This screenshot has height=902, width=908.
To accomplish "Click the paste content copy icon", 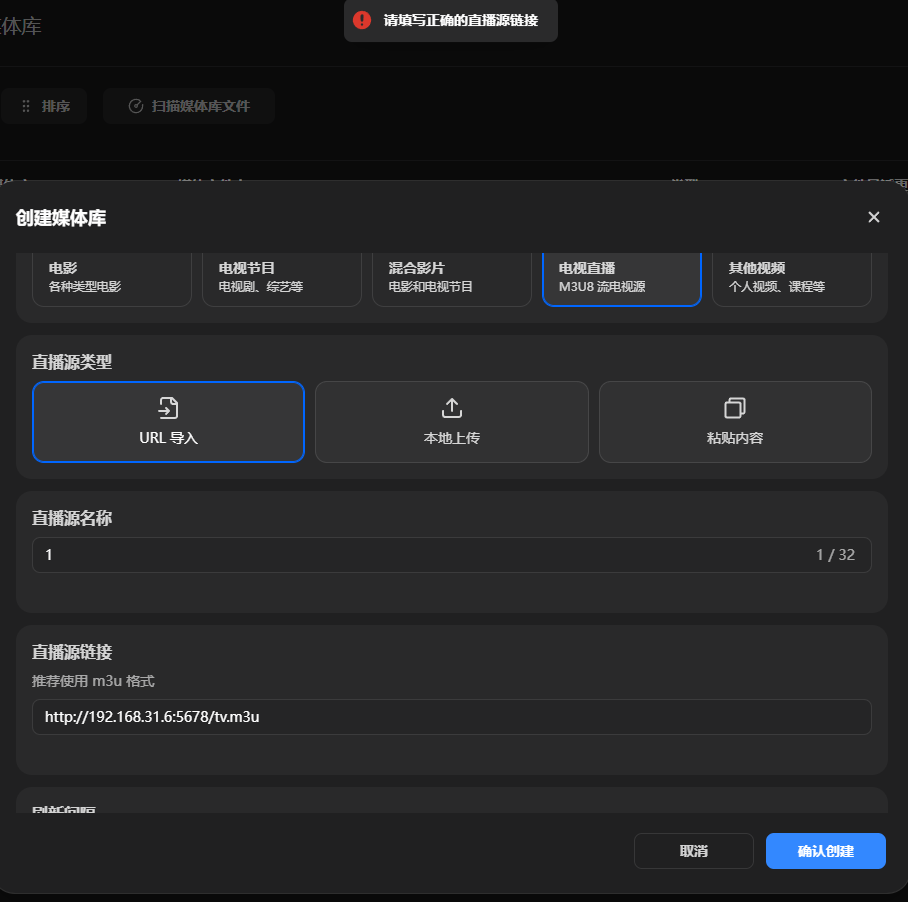I will [735, 408].
